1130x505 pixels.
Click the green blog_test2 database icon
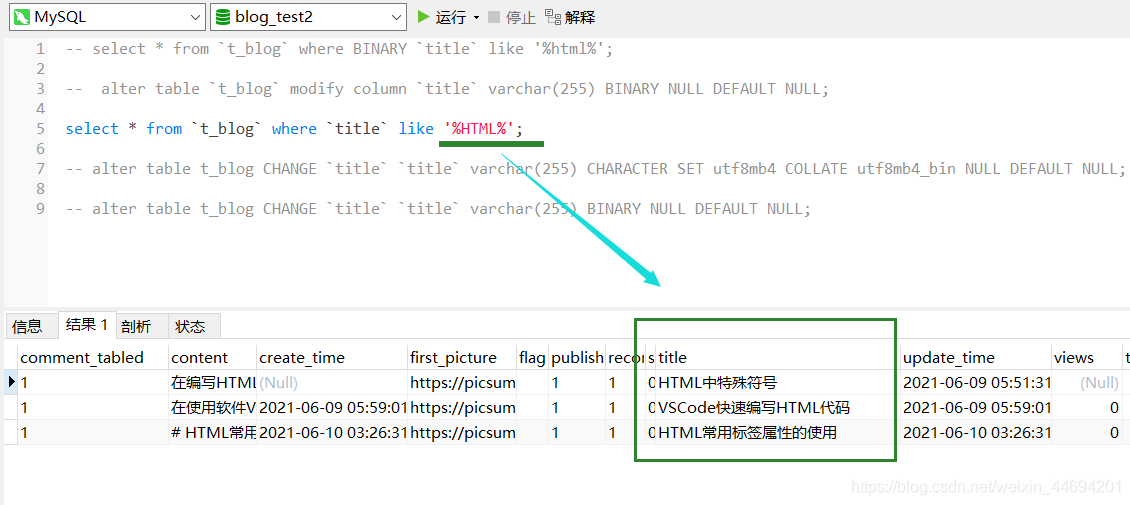[x=222, y=17]
